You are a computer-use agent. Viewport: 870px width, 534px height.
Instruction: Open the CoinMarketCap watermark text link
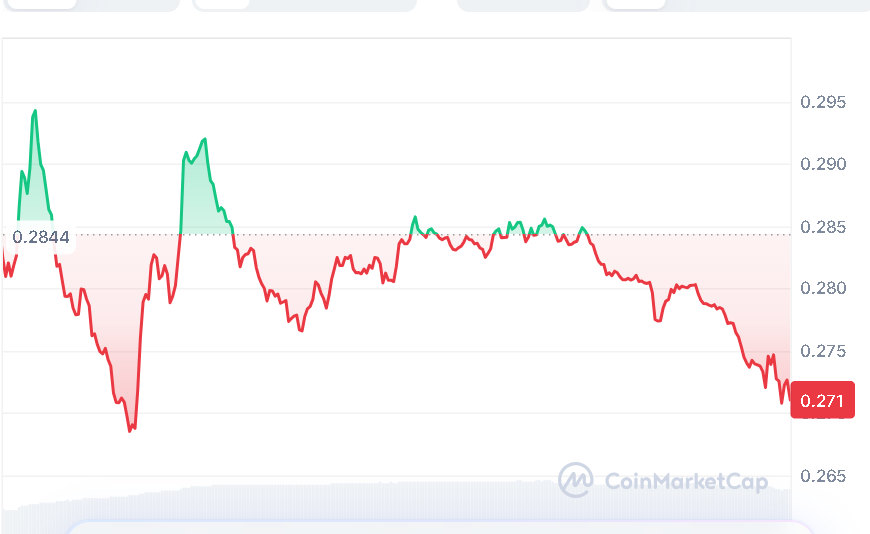pos(686,482)
